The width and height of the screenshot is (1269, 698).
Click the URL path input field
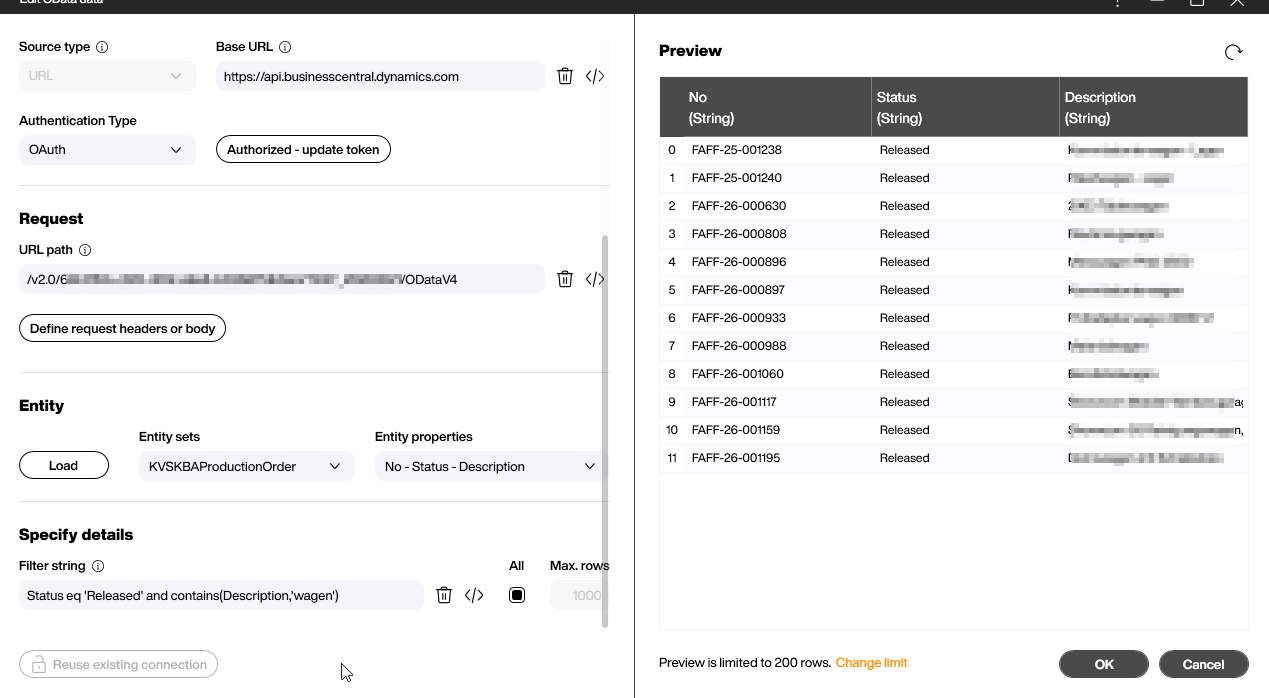(282, 279)
